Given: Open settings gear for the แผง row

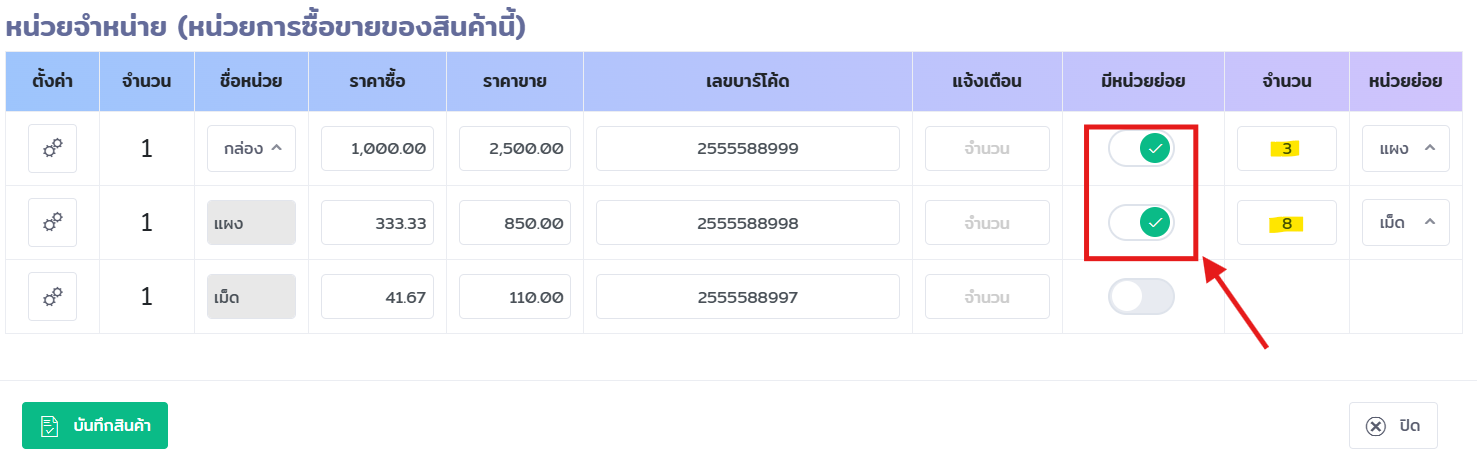Looking at the screenshot, I should 53,223.
